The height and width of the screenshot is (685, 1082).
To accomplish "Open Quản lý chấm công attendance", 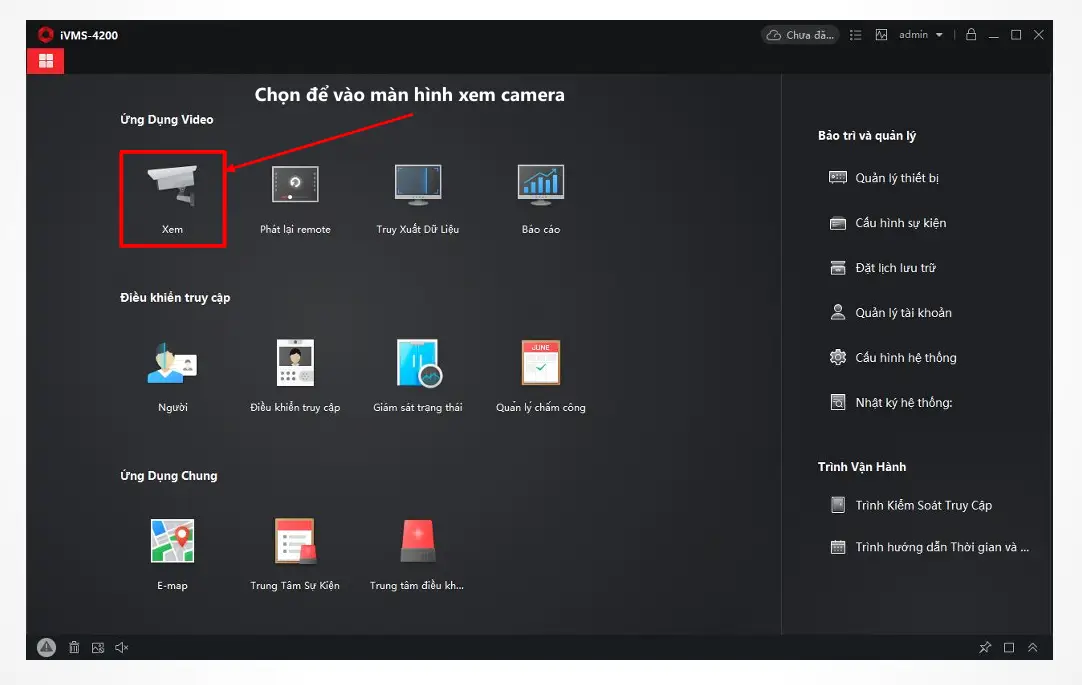I will pos(540,364).
